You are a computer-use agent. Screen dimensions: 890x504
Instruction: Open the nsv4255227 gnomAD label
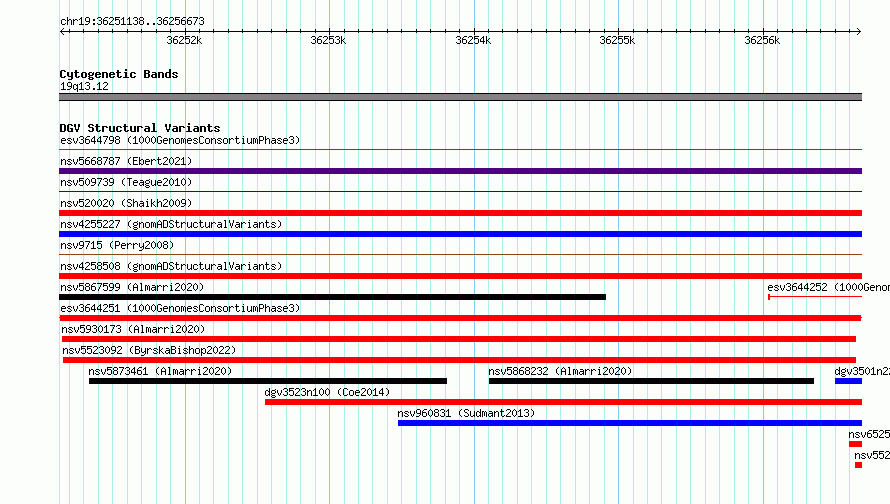coord(171,224)
